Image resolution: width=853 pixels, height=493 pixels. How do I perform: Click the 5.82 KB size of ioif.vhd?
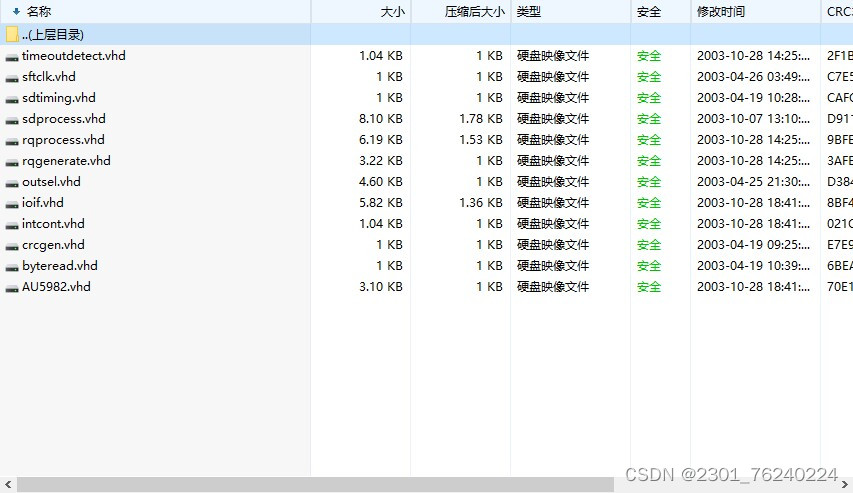pyautogui.click(x=380, y=203)
